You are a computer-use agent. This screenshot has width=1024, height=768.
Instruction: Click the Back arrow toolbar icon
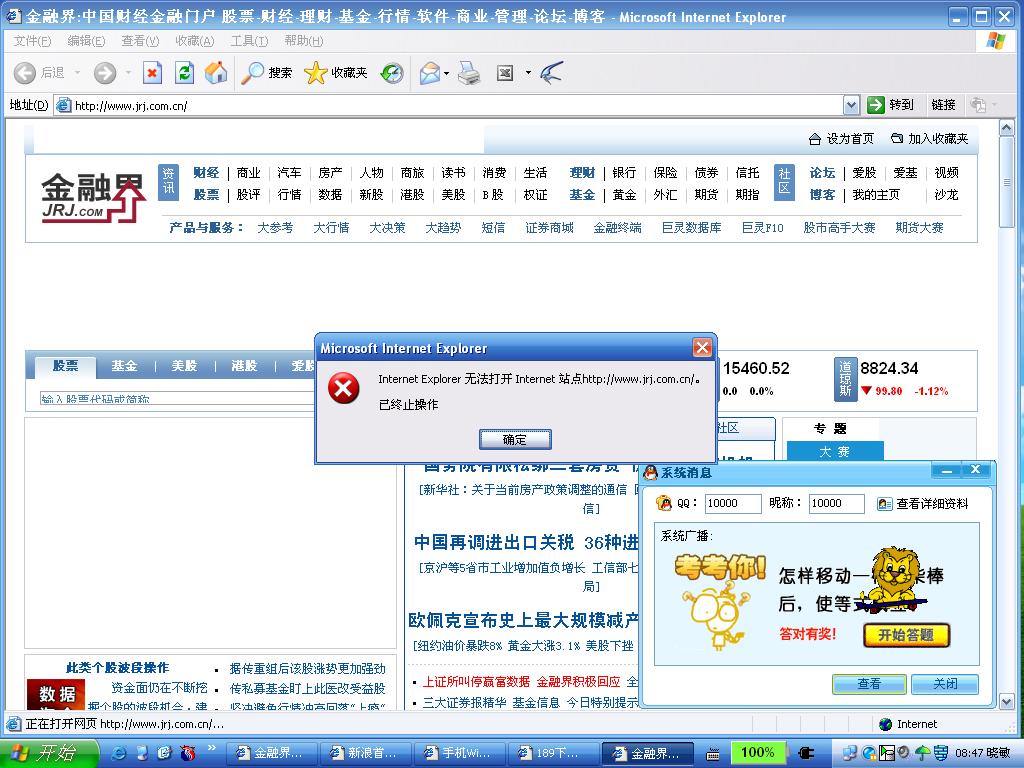25,73
